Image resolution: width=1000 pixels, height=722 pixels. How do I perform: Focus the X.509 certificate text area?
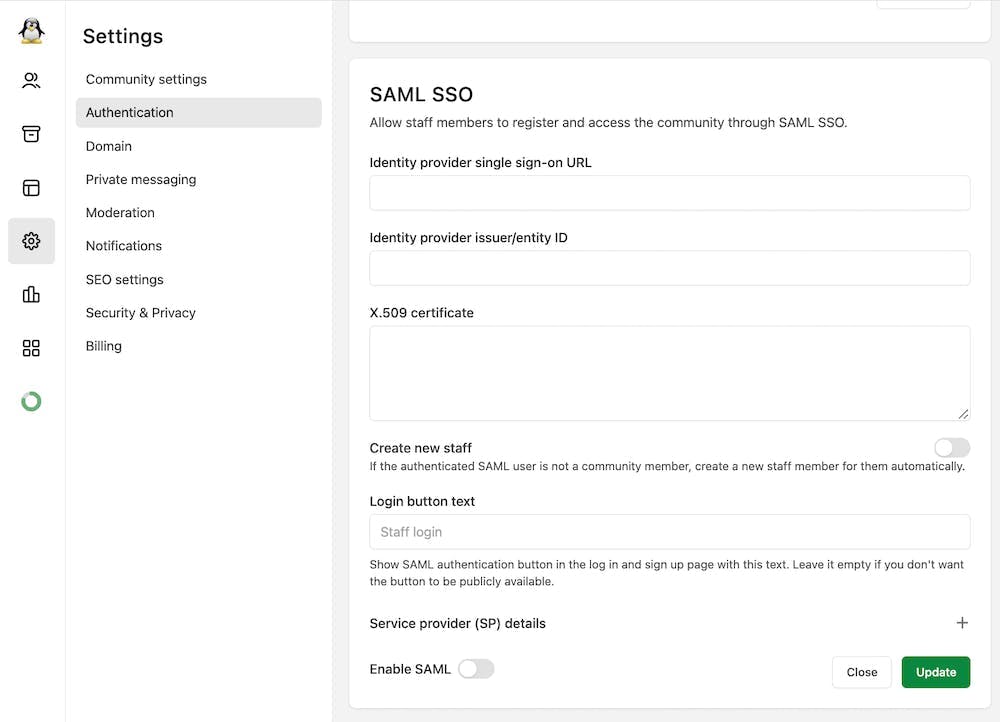[670, 373]
